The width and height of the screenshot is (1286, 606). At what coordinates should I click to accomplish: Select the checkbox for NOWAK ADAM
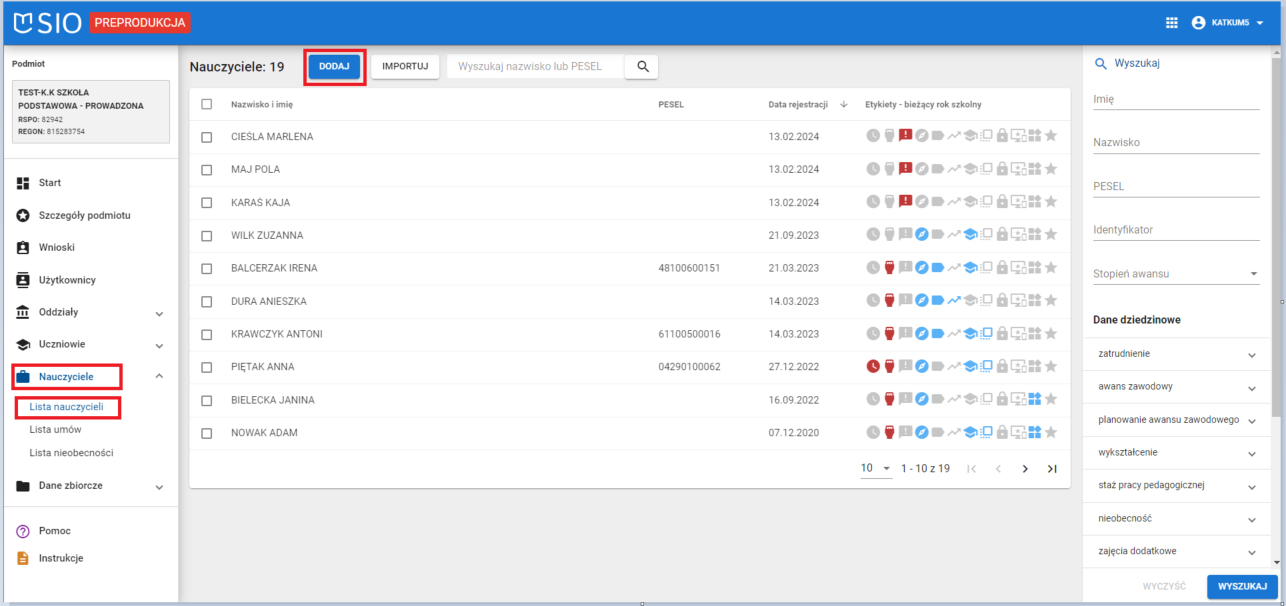[x=207, y=433]
